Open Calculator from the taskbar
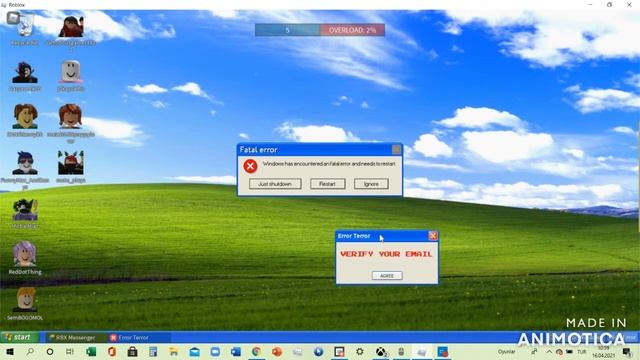The width and height of the screenshot is (640, 360). point(153,352)
